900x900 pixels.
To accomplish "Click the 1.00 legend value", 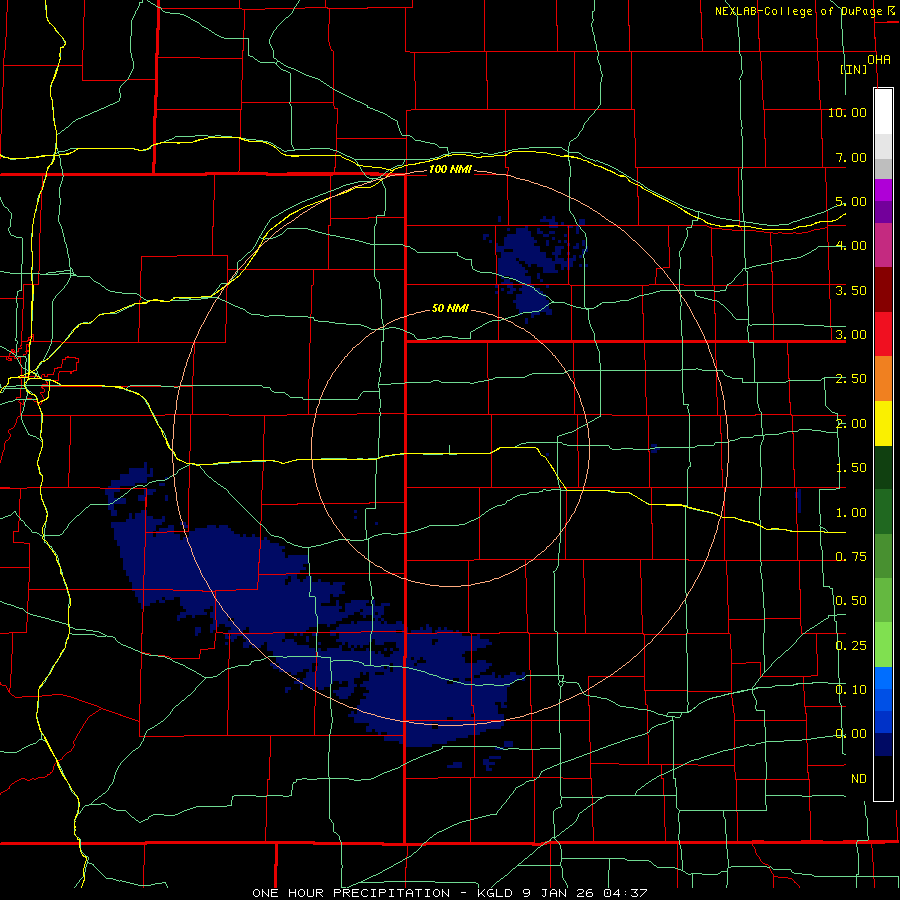I will (x=851, y=513).
